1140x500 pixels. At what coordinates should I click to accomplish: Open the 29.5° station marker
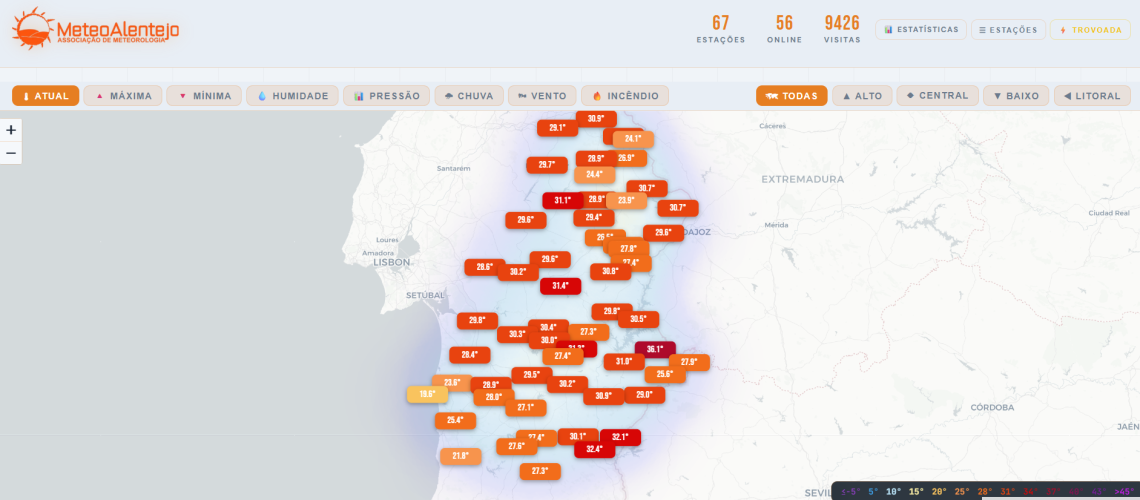[531, 375]
